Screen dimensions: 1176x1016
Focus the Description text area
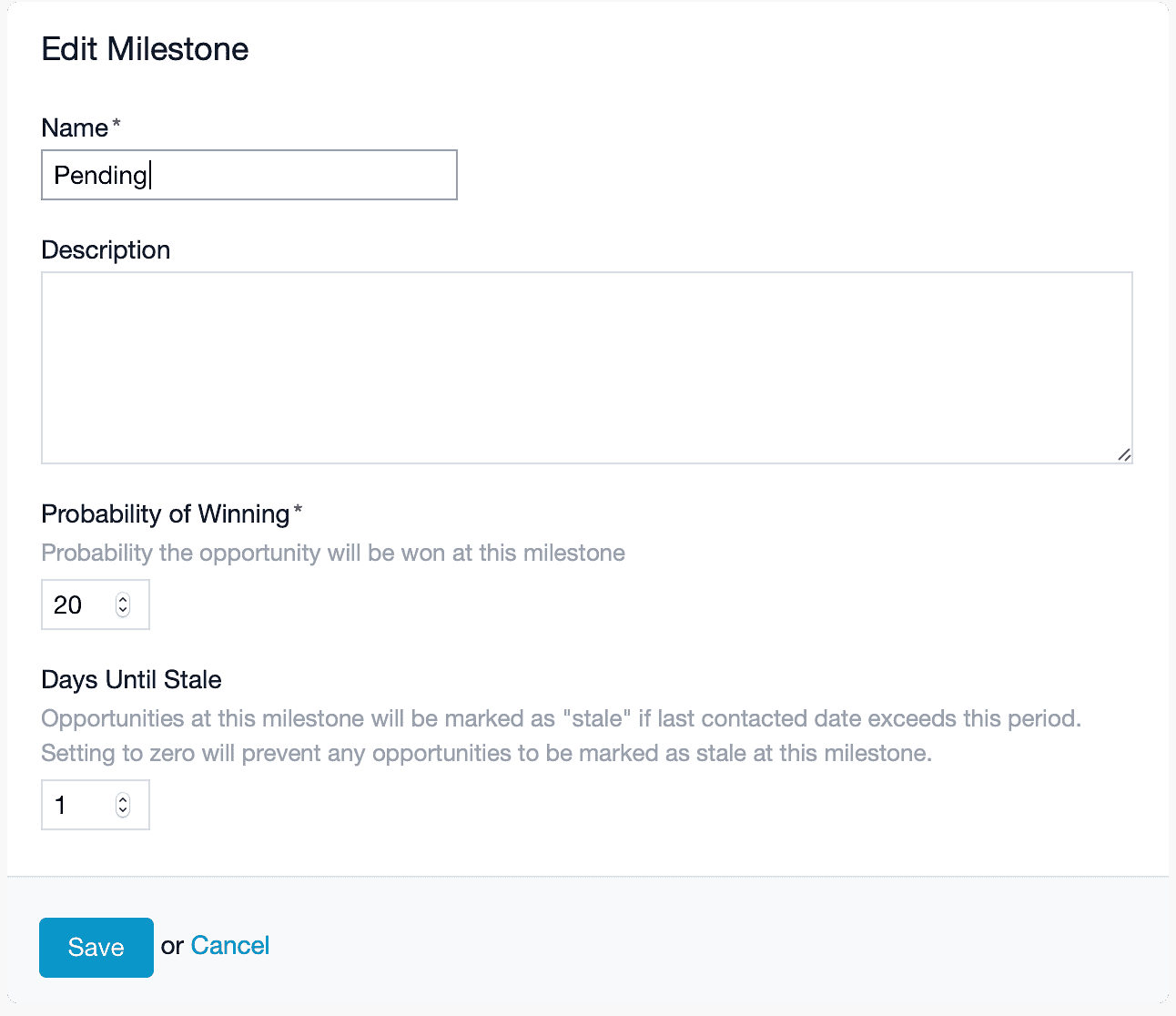pyautogui.click(x=587, y=368)
